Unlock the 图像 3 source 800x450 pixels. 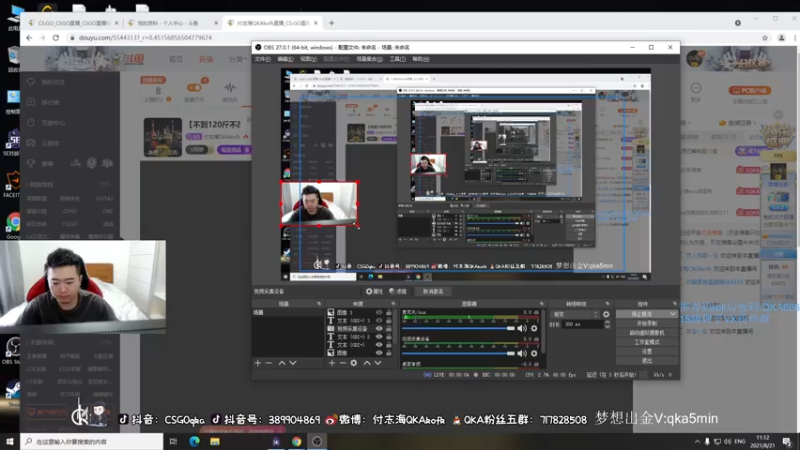pos(389,312)
